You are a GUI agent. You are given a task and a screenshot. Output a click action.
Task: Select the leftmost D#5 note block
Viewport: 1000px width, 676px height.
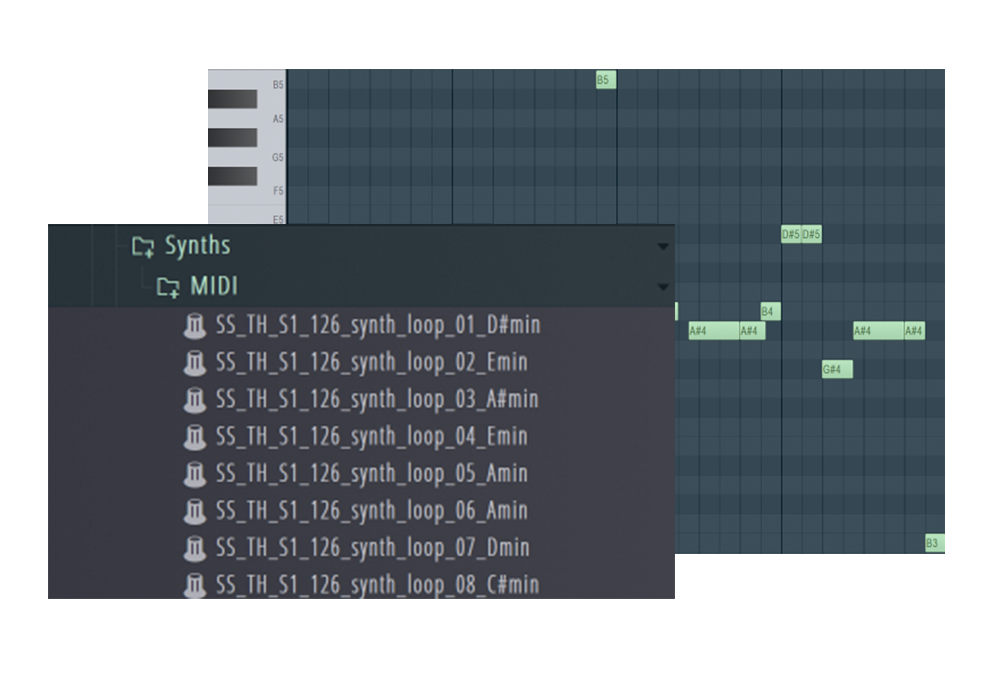pyautogui.click(x=790, y=234)
